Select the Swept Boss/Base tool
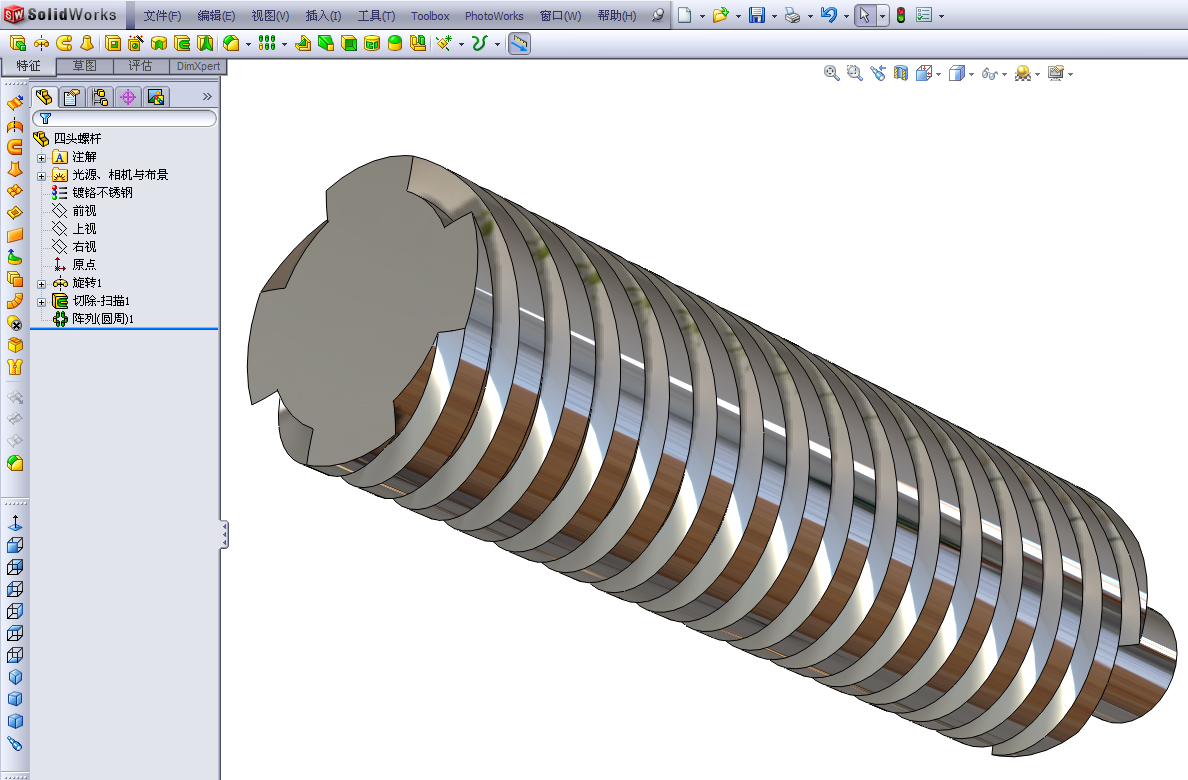The image size is (1188, 780). click(64, 43)
